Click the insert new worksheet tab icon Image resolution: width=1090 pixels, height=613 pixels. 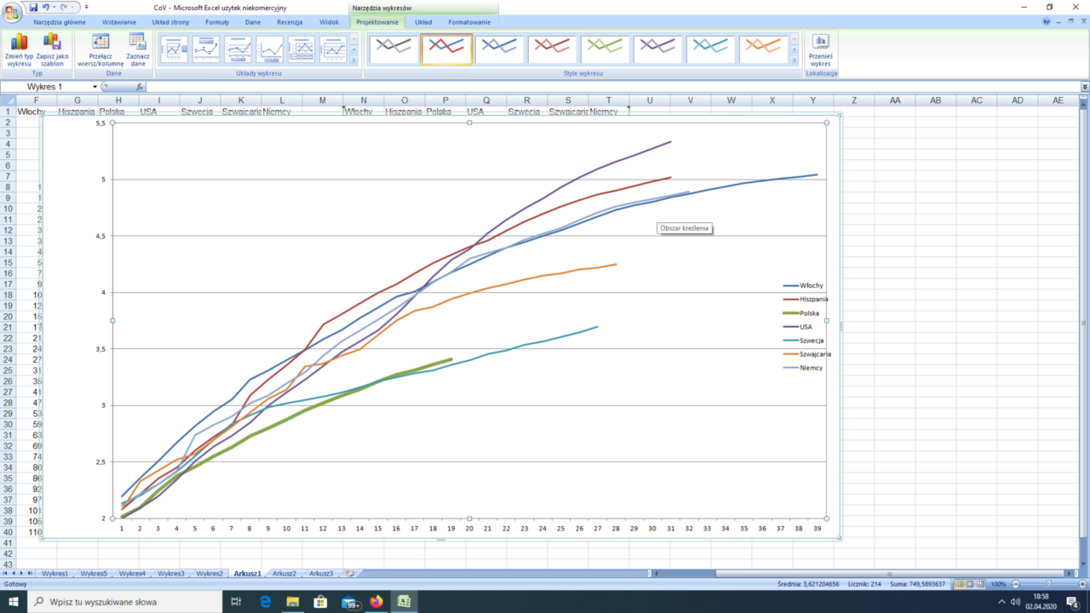(x=350, y=573)
